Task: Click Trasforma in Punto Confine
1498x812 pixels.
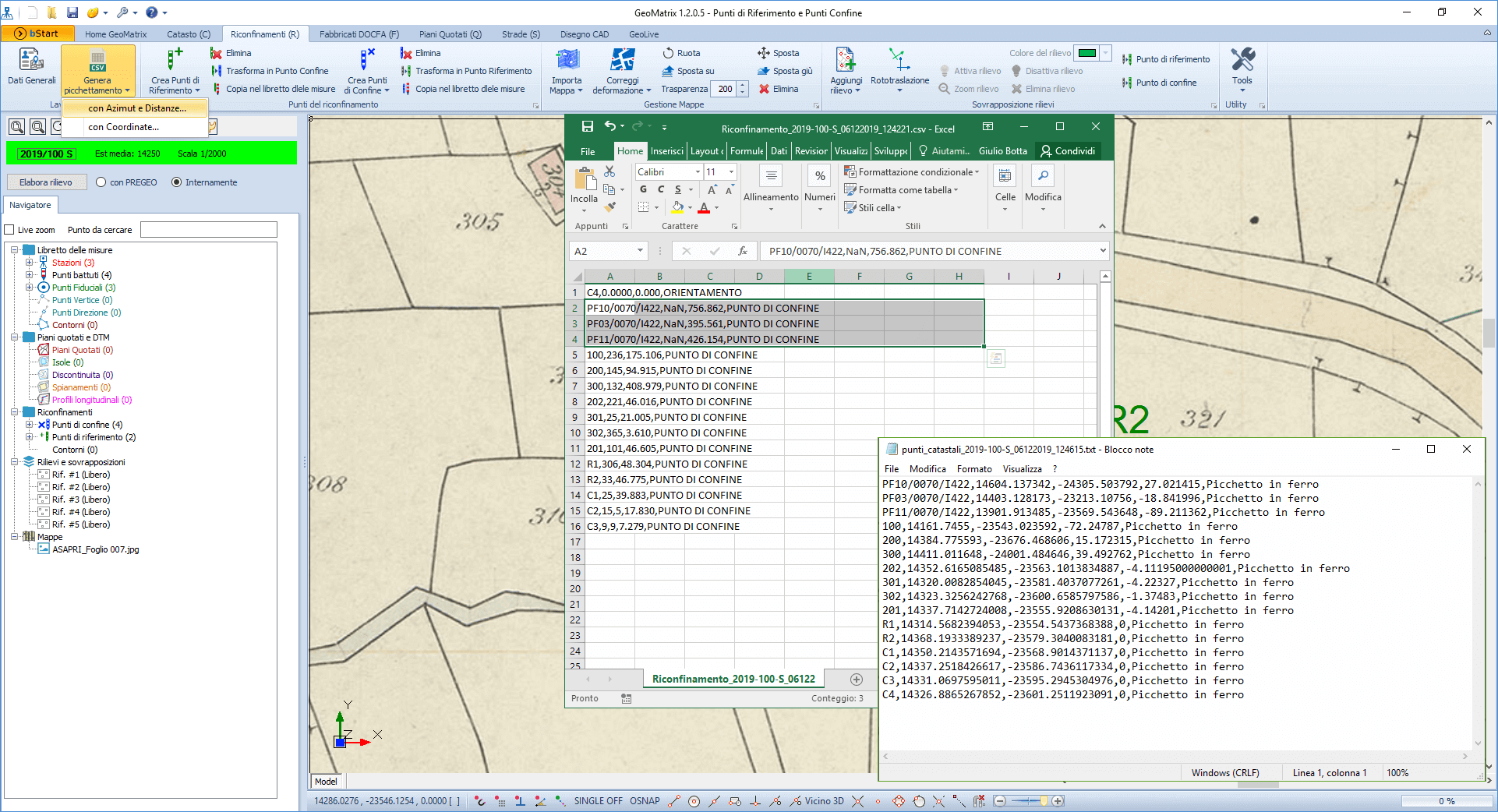Action: pos(270,71)
